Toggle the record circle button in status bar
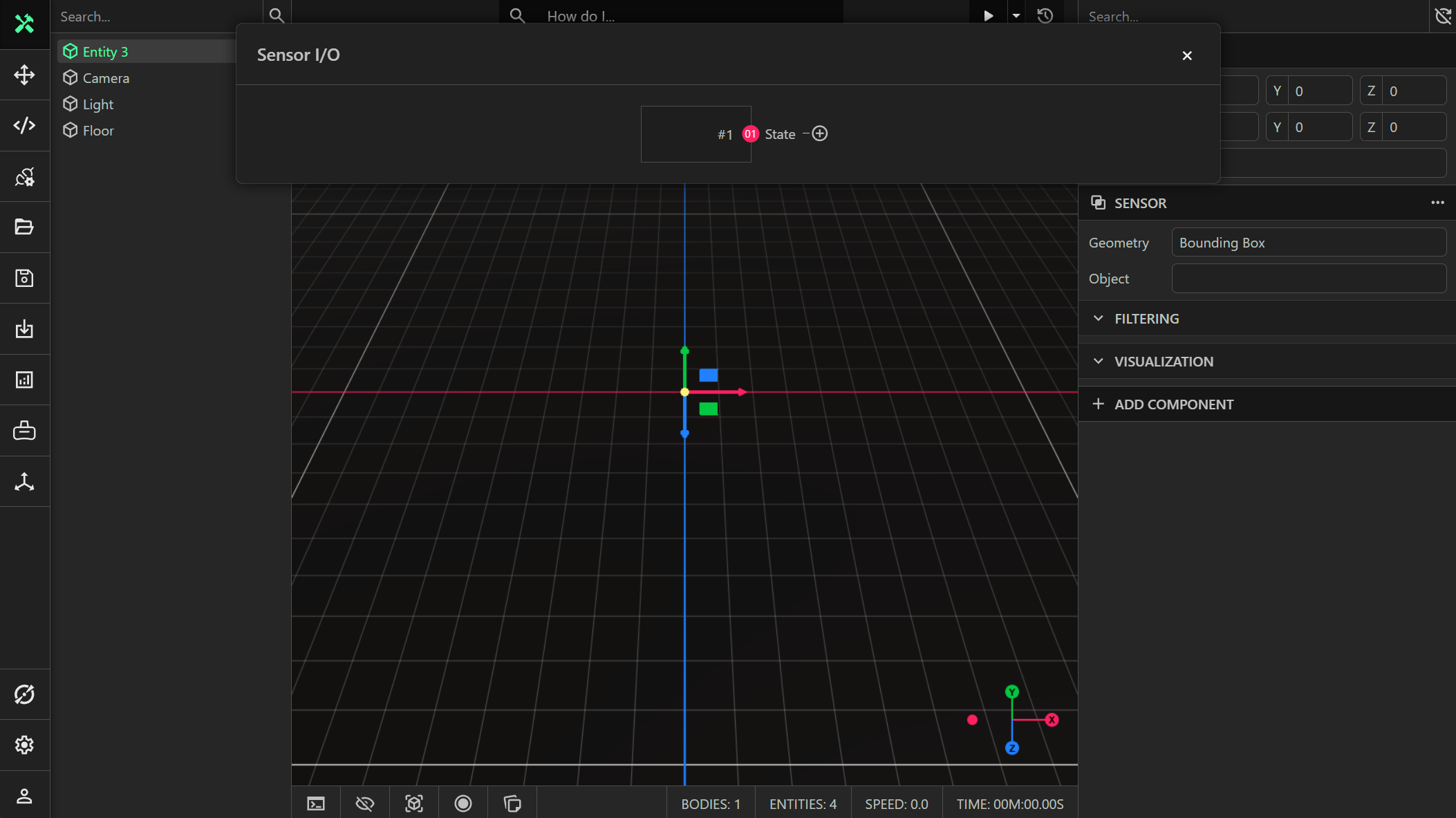This screenshot has height=818, width=1456. click(463, 803)
